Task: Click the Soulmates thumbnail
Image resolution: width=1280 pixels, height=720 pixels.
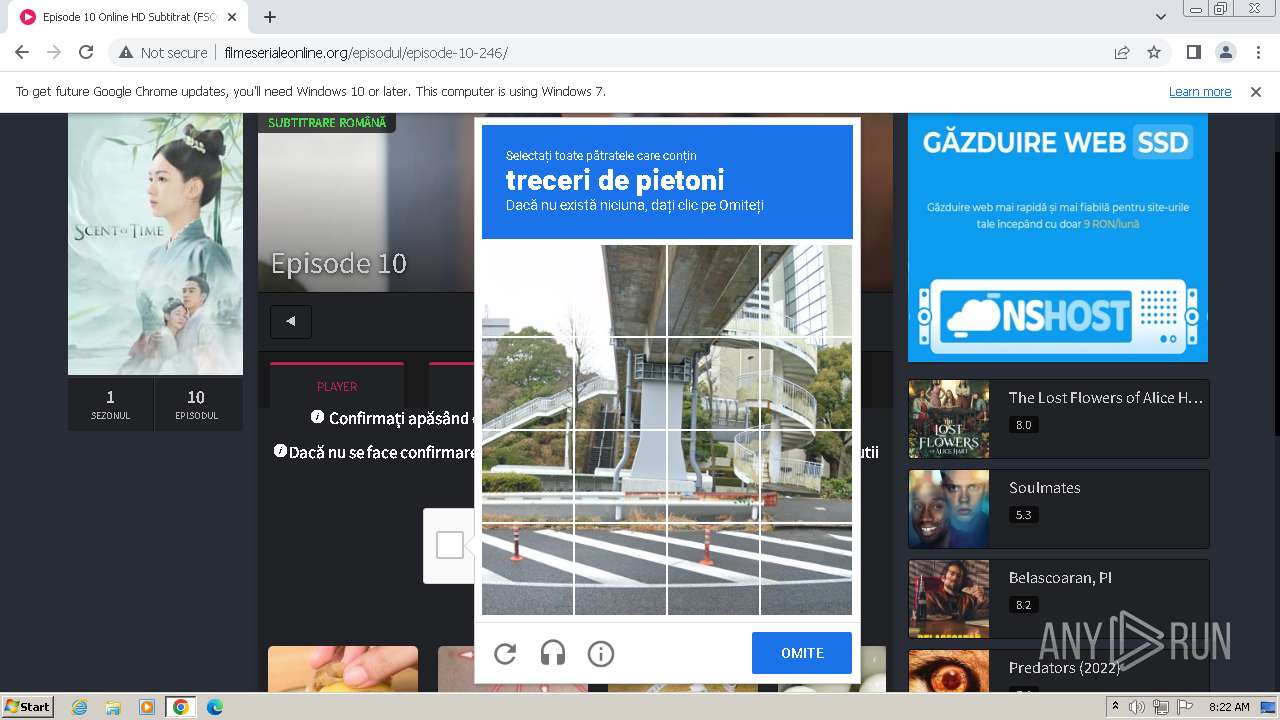Action: click(949, 509)
